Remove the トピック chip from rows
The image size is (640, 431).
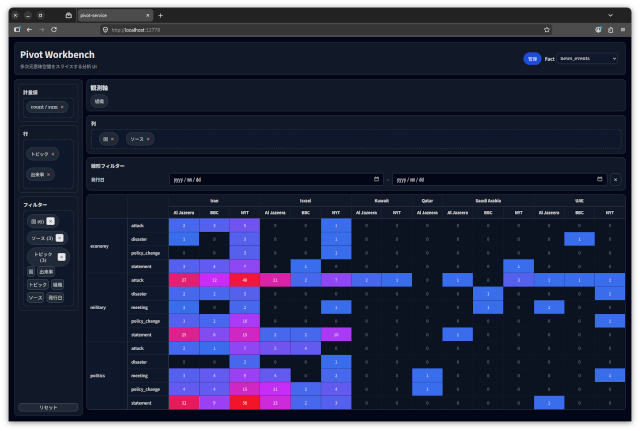coord(54,154)
